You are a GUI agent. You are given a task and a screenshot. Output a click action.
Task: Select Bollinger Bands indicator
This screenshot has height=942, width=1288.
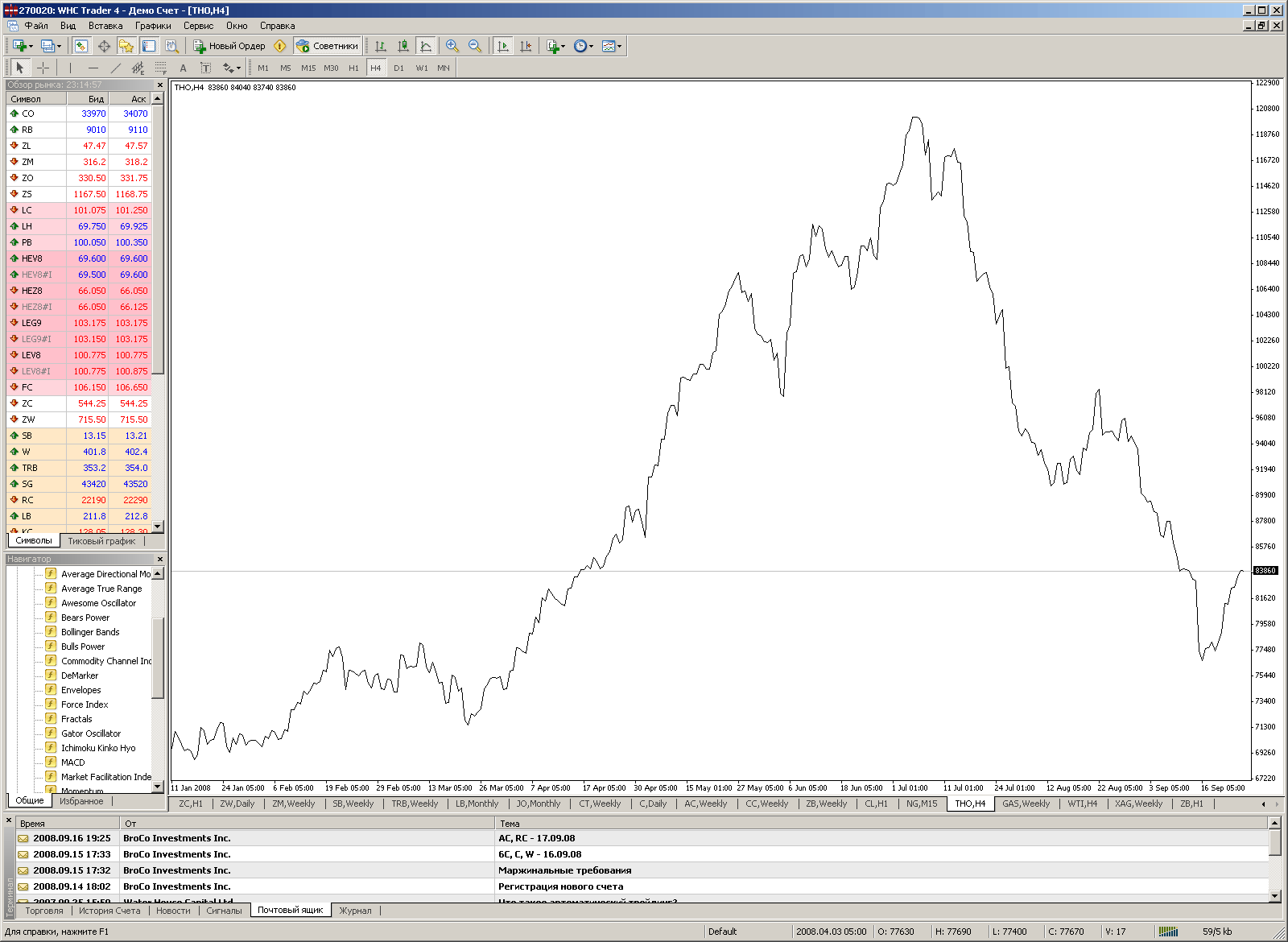(90, 632)
